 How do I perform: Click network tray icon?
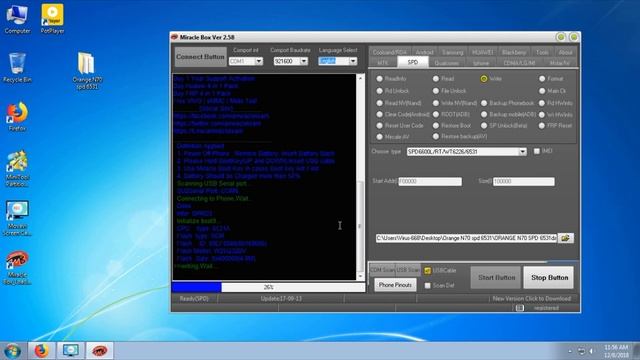pyautogui.click(x=581, y=351)
